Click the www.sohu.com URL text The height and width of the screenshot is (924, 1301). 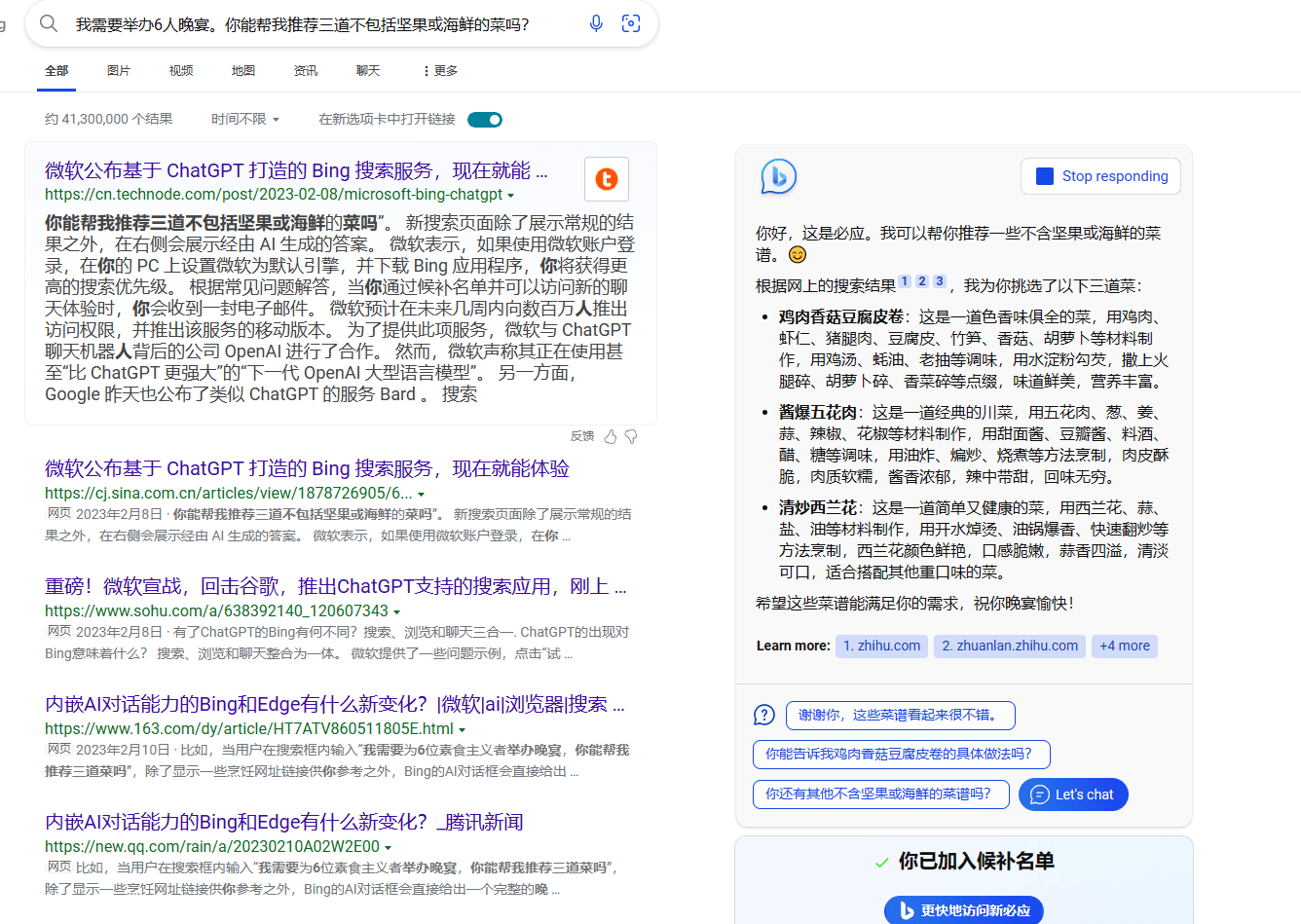[216, 611]
